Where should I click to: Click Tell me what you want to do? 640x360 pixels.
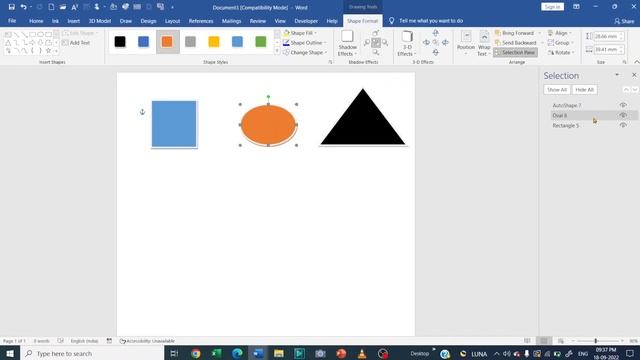[430, 21]
